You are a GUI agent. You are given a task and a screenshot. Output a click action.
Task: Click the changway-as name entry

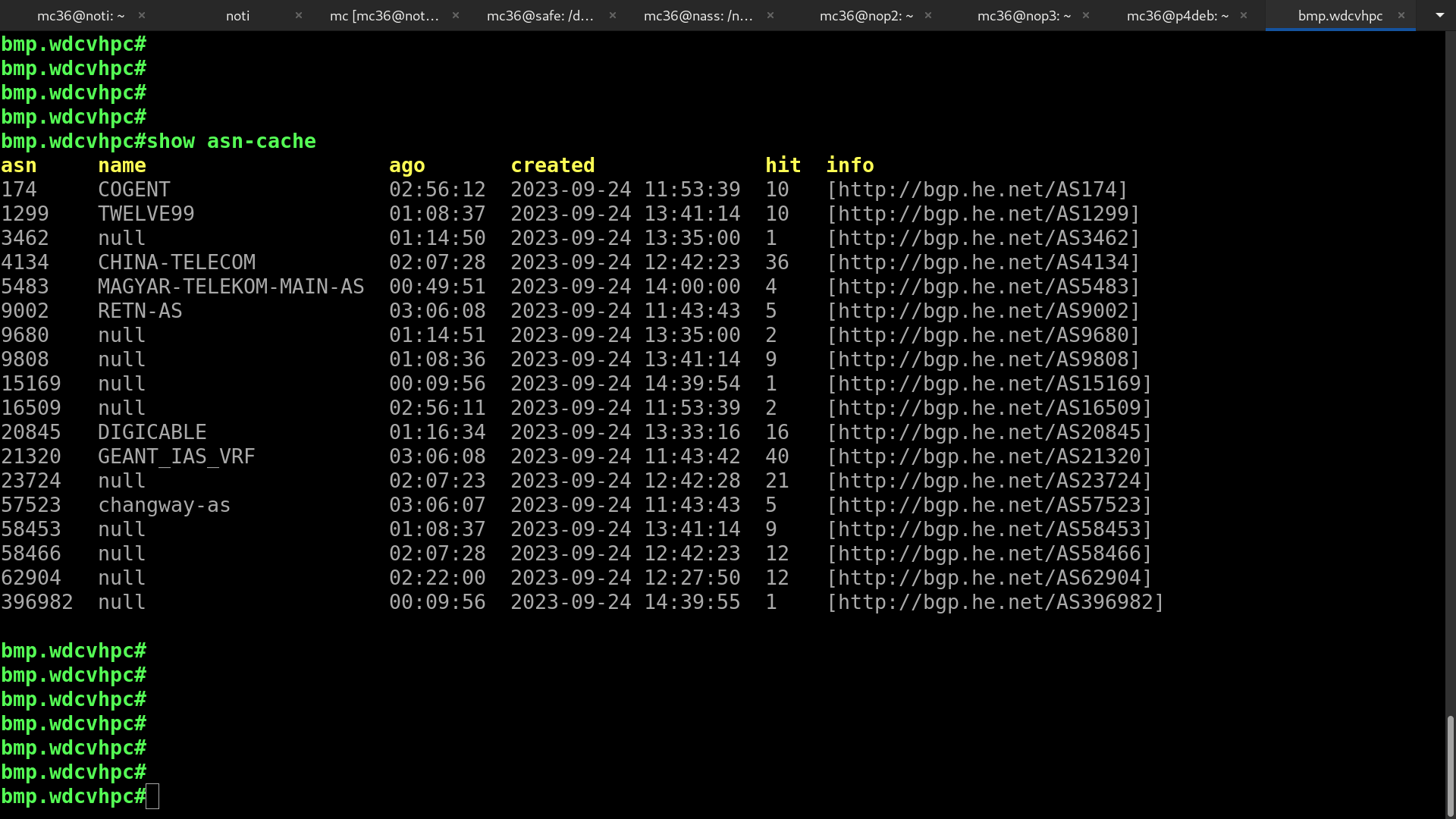tap(165, 505)
